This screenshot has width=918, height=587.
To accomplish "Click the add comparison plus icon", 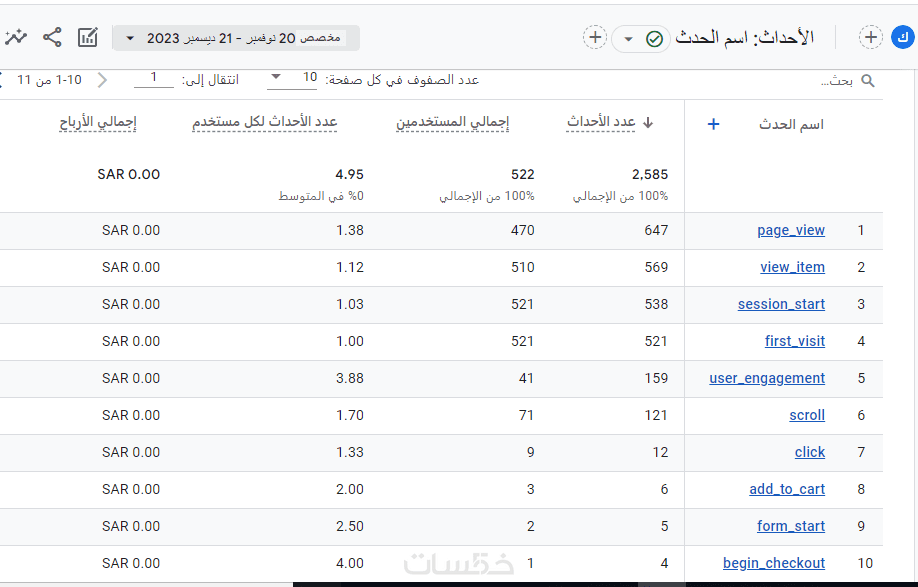I will pos(871,37).
